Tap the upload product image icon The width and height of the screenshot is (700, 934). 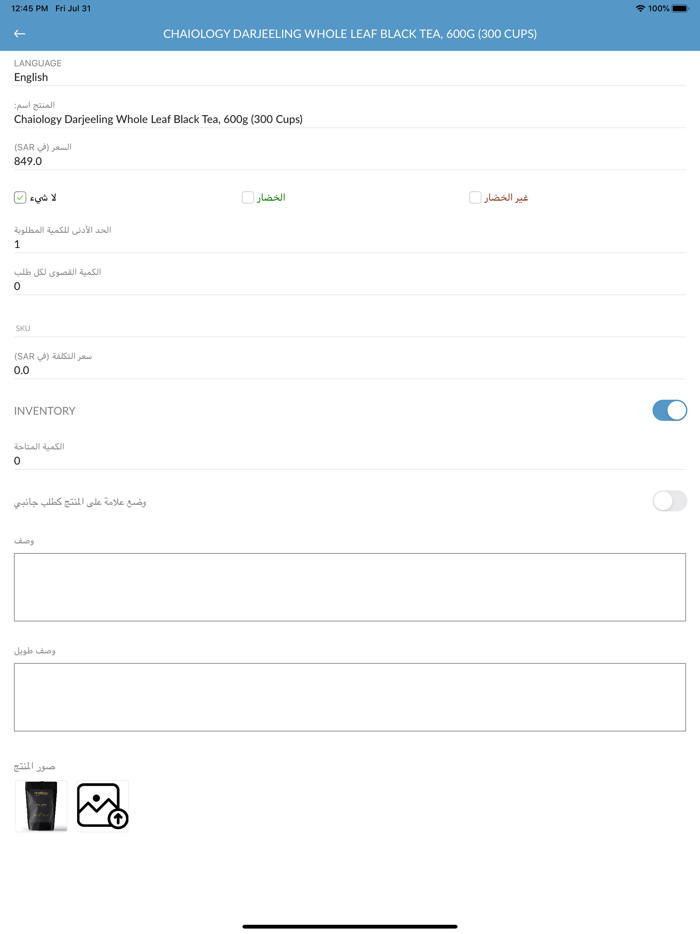coord(102,806)
